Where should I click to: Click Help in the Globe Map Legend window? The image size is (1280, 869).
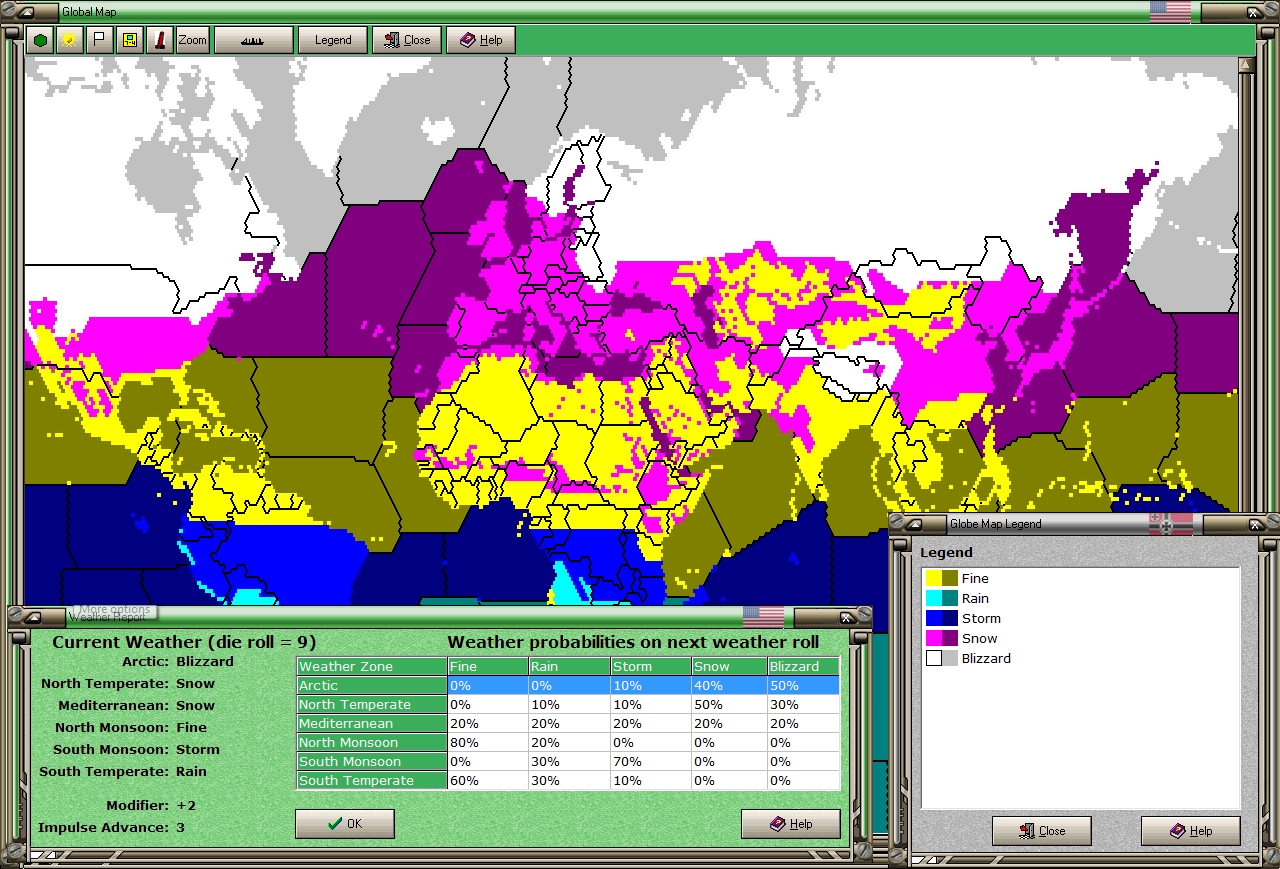click(1191, 831)
